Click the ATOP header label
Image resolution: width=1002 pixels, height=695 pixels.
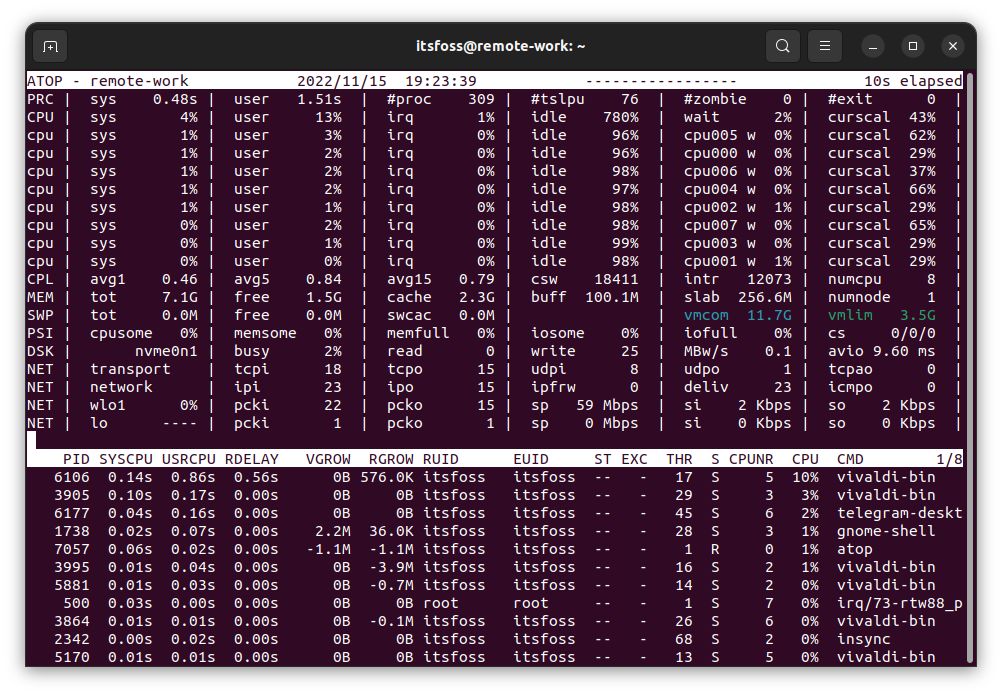pyautogui.click(x=45, y=81)
